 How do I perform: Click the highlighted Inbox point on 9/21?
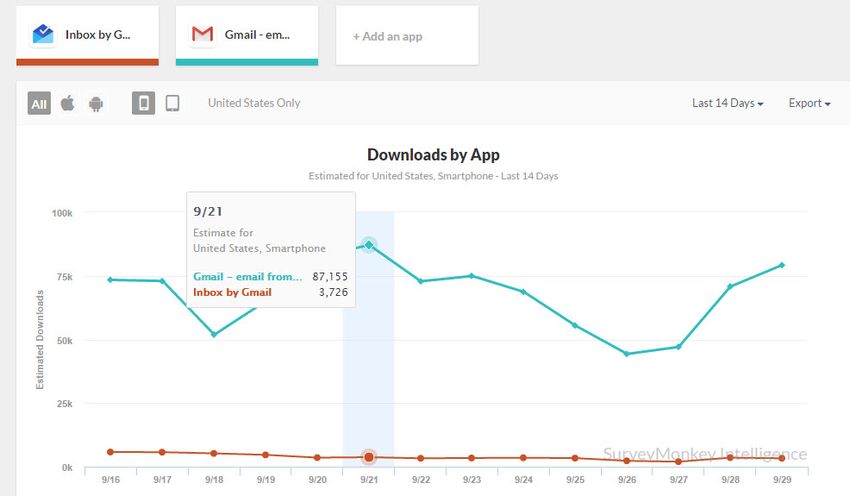click(x=369, y=458)
